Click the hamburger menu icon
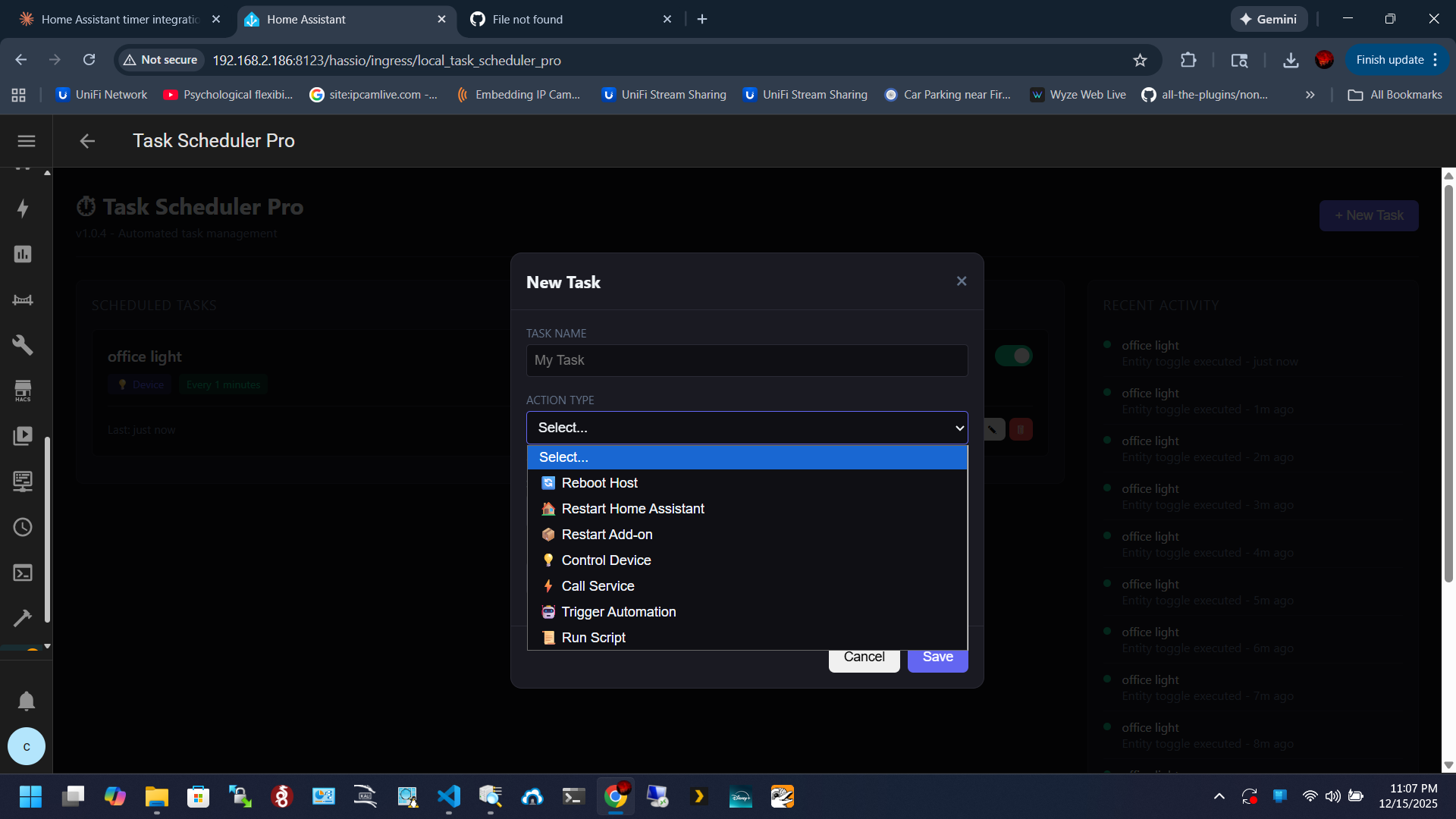Screen dimensions: 1456x819 point(27,141)
